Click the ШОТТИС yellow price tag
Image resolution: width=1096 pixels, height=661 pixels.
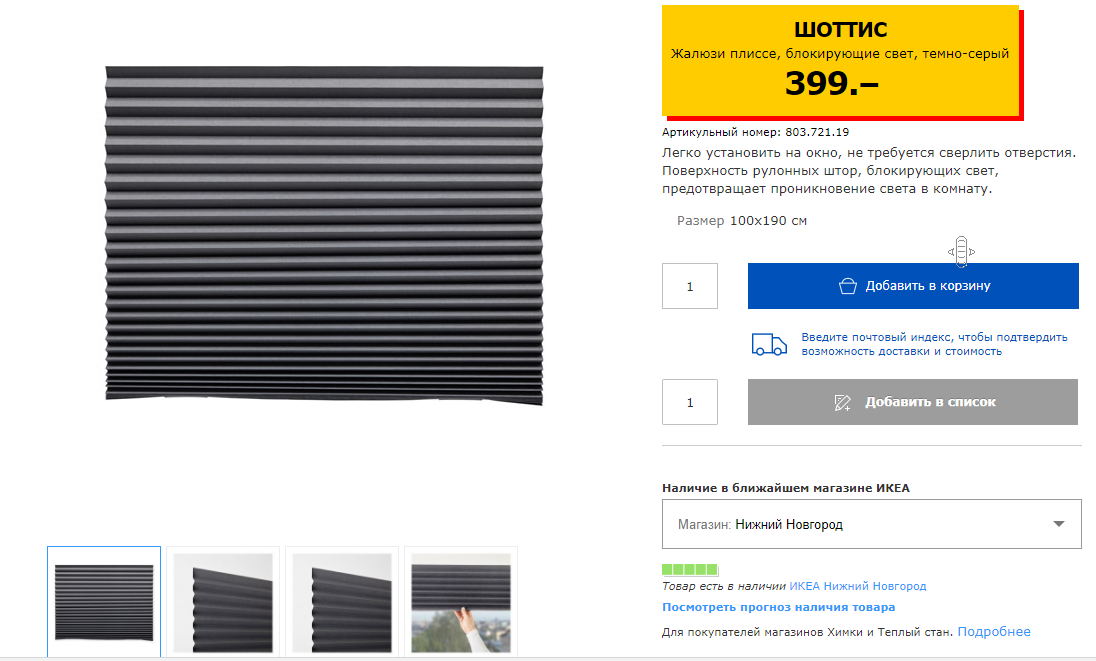[x=842, y=61]
